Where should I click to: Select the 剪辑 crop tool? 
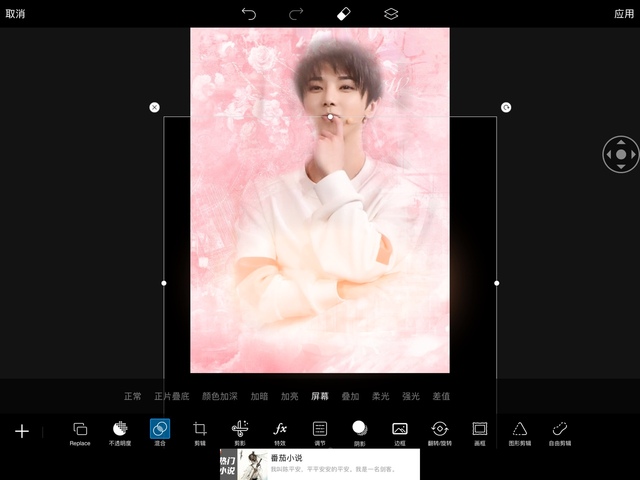pyautogui.click(x=200, y=431)
